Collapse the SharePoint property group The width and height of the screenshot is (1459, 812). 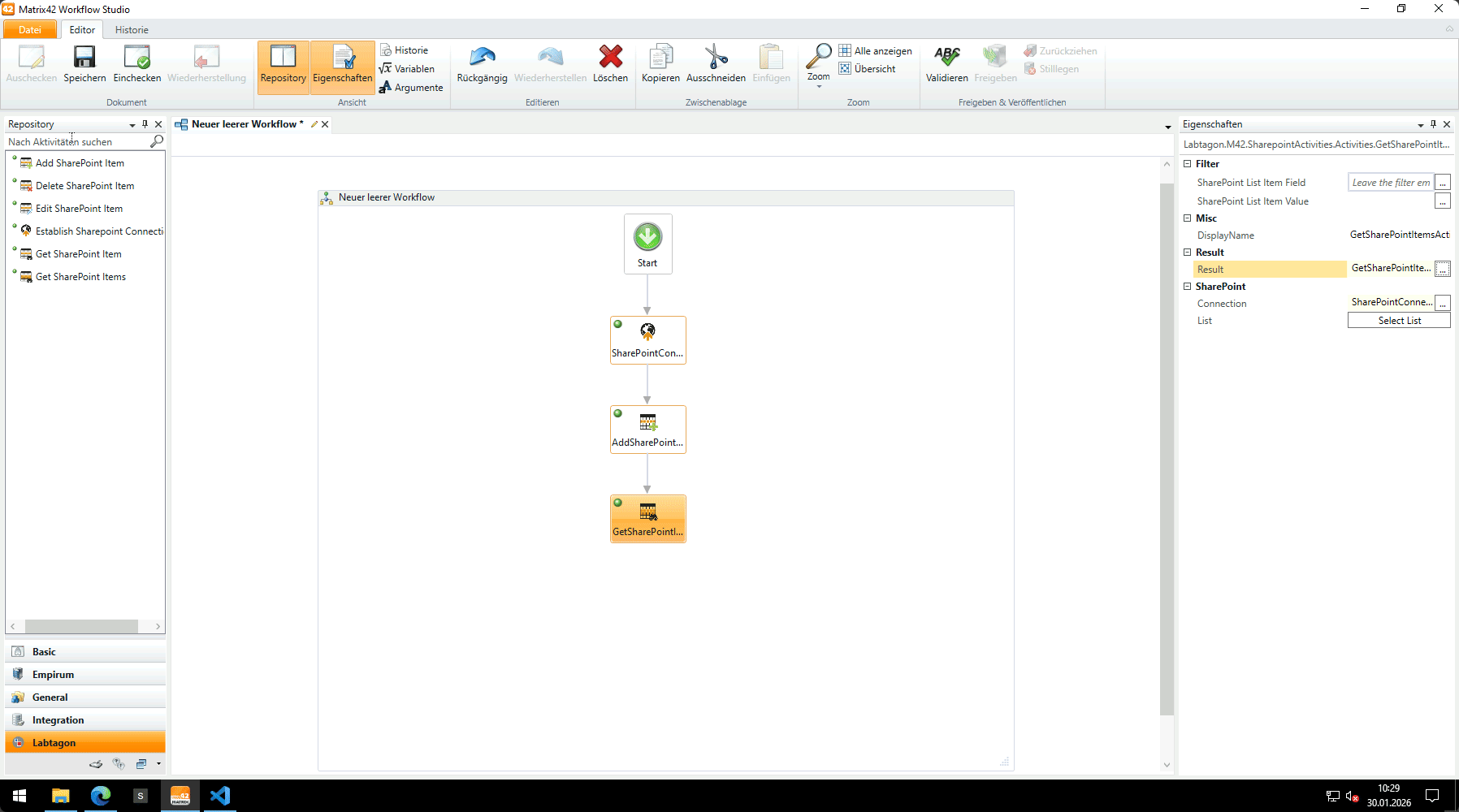coord(1187,287)
